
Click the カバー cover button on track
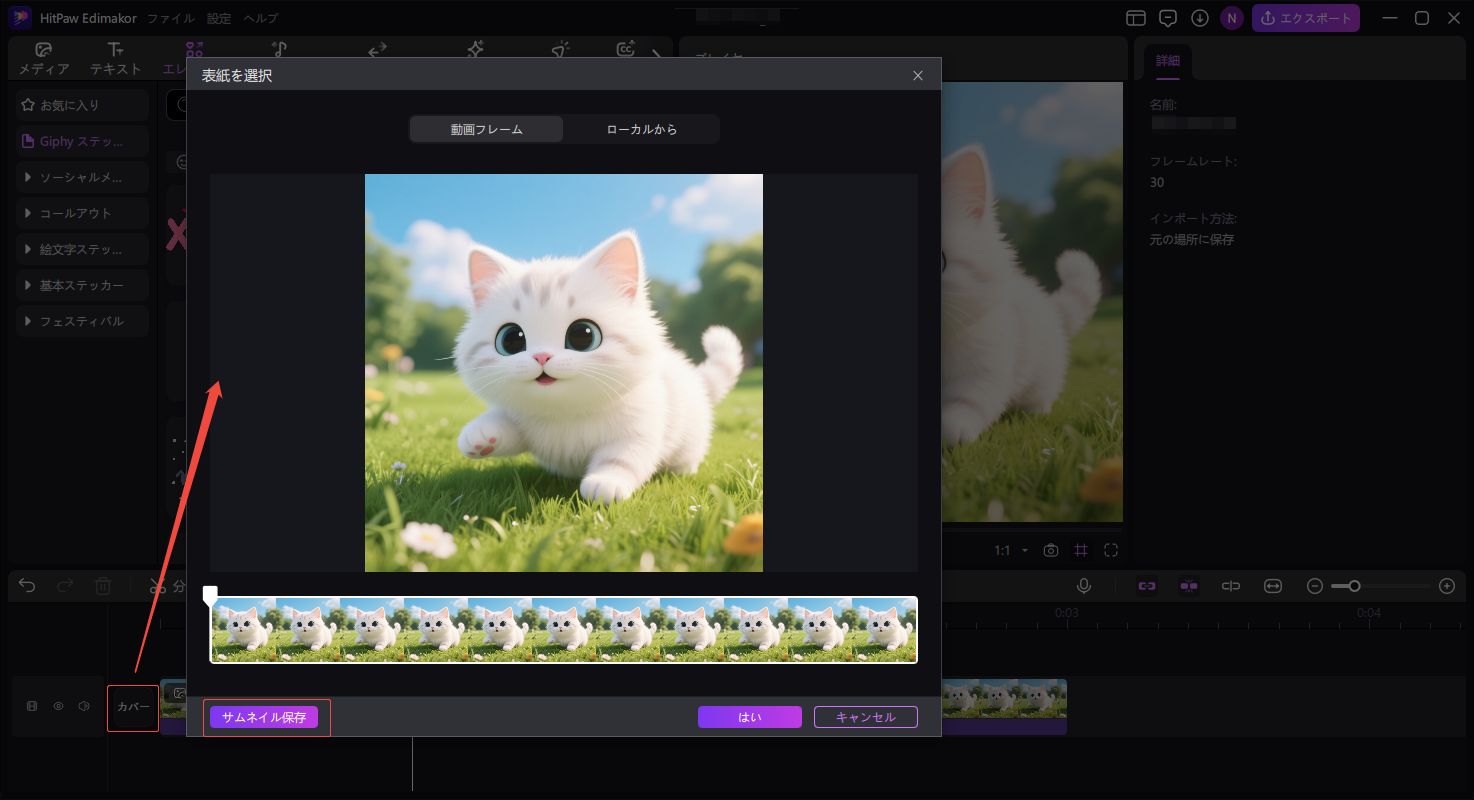point(133,707)
